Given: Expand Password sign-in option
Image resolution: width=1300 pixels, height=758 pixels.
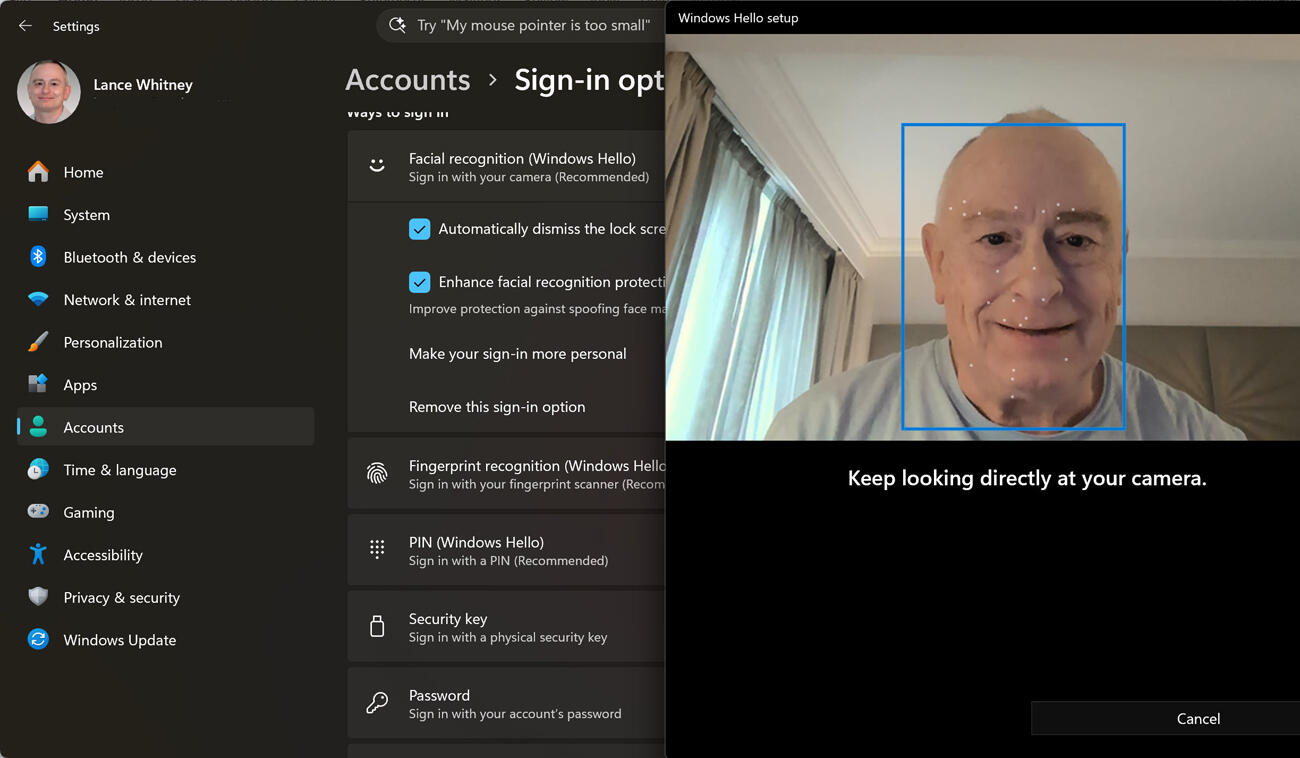Looking at the screenshot, I should coord(506,703).
